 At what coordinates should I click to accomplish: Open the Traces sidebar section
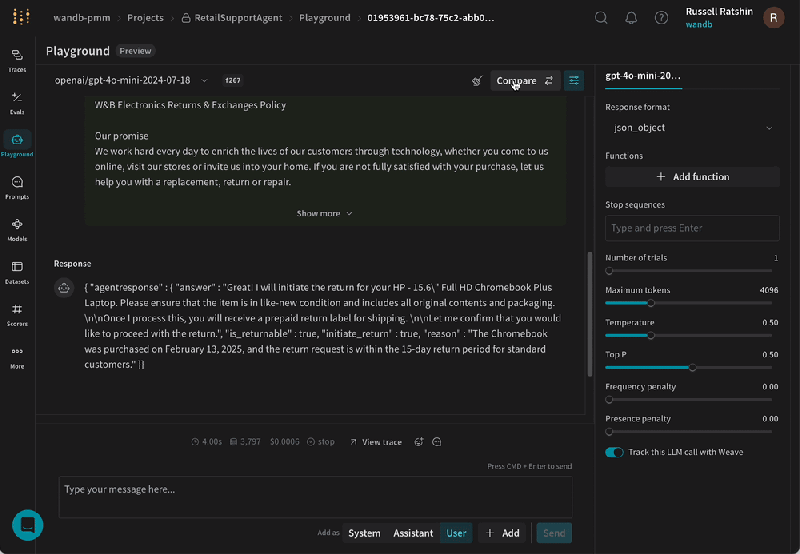[17, 60]
